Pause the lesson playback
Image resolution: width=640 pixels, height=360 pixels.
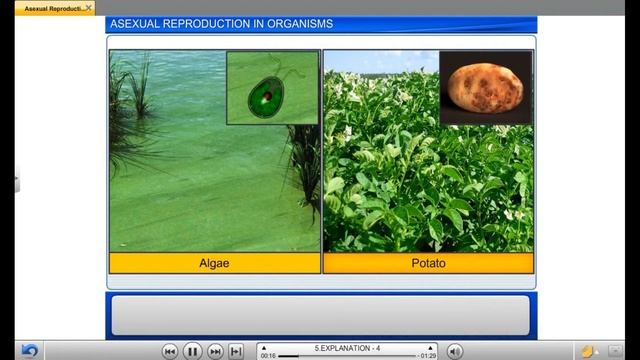pyautogui.click(x=192, y=351)
